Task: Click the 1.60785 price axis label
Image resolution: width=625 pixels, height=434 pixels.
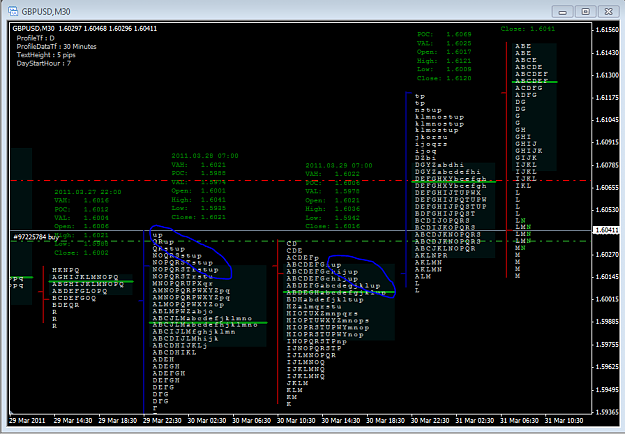Action: pos(607,165)
